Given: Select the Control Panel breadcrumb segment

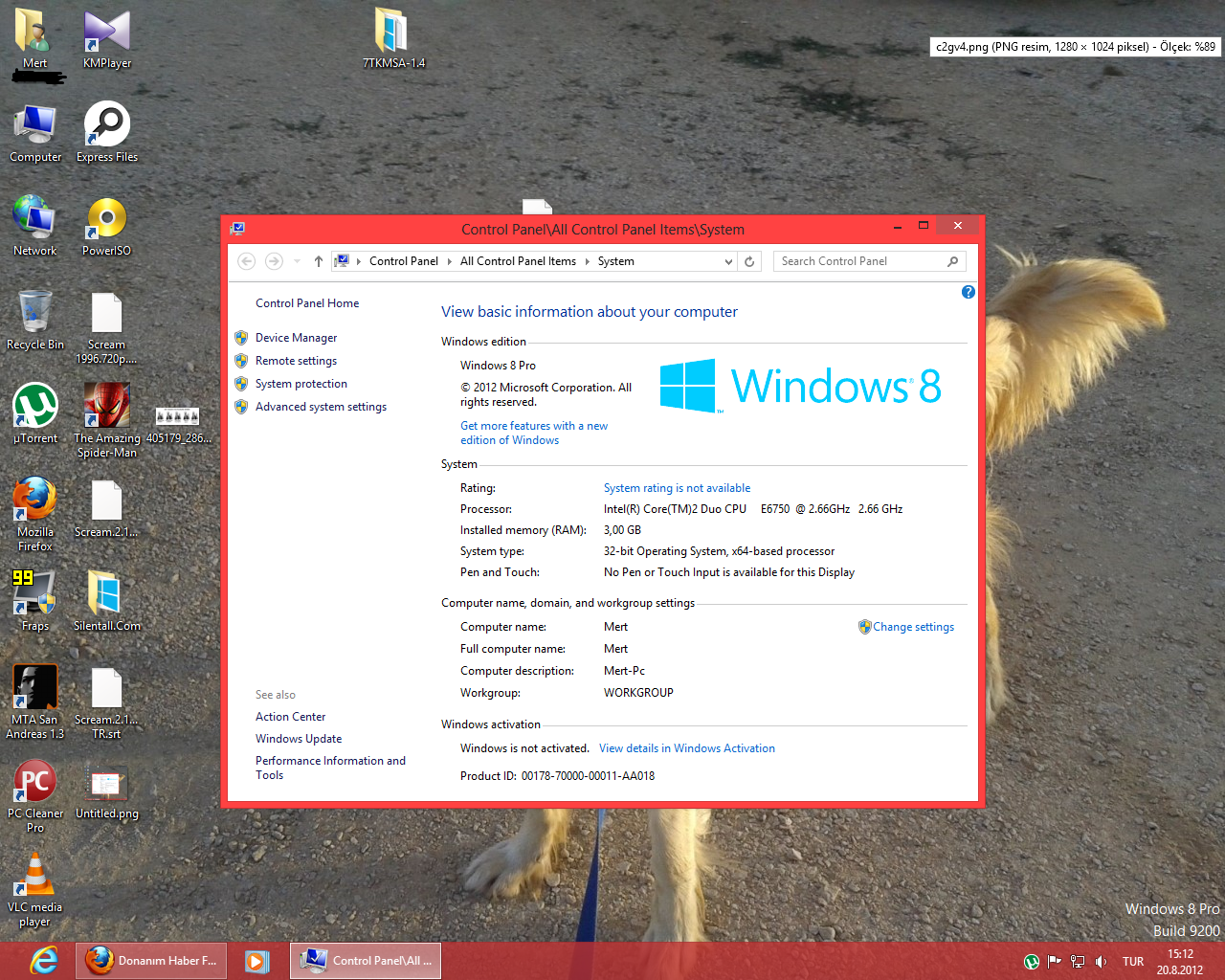Looking at the screenshot, I should click(404, 261).
